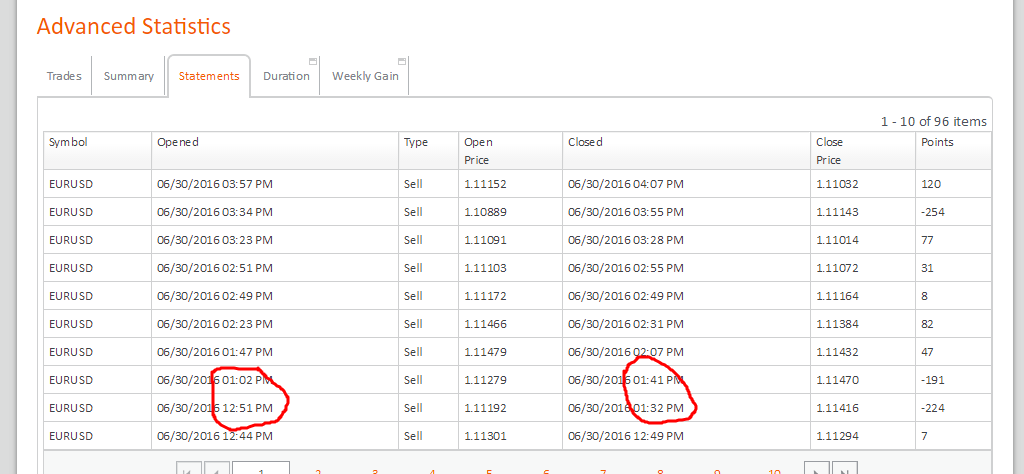Select opened time 06/30/2016 01:47 PM
The image size is (1024, 474).
(x=215, y=352)
